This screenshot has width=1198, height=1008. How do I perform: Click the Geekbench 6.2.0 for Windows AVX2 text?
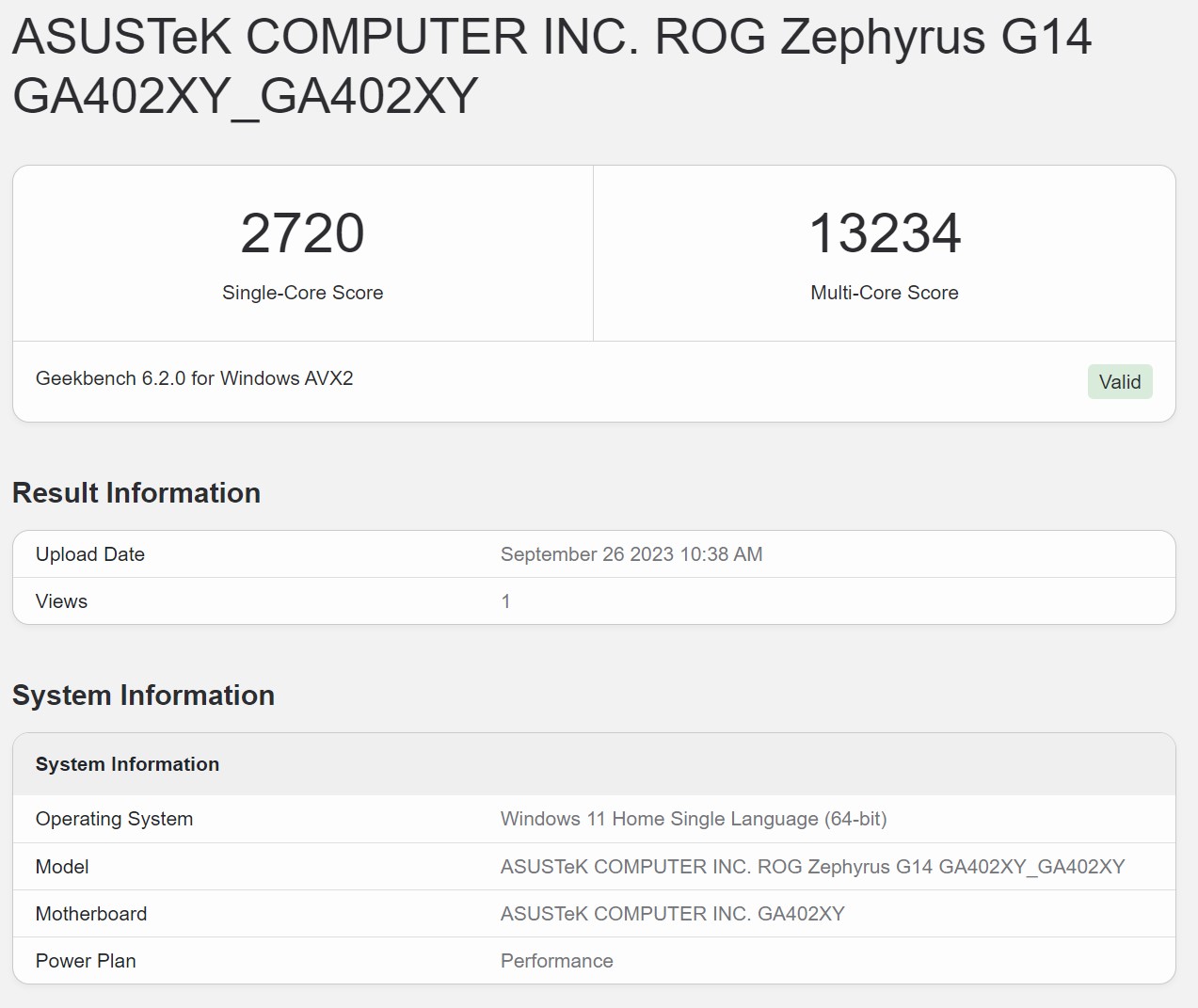194,378
